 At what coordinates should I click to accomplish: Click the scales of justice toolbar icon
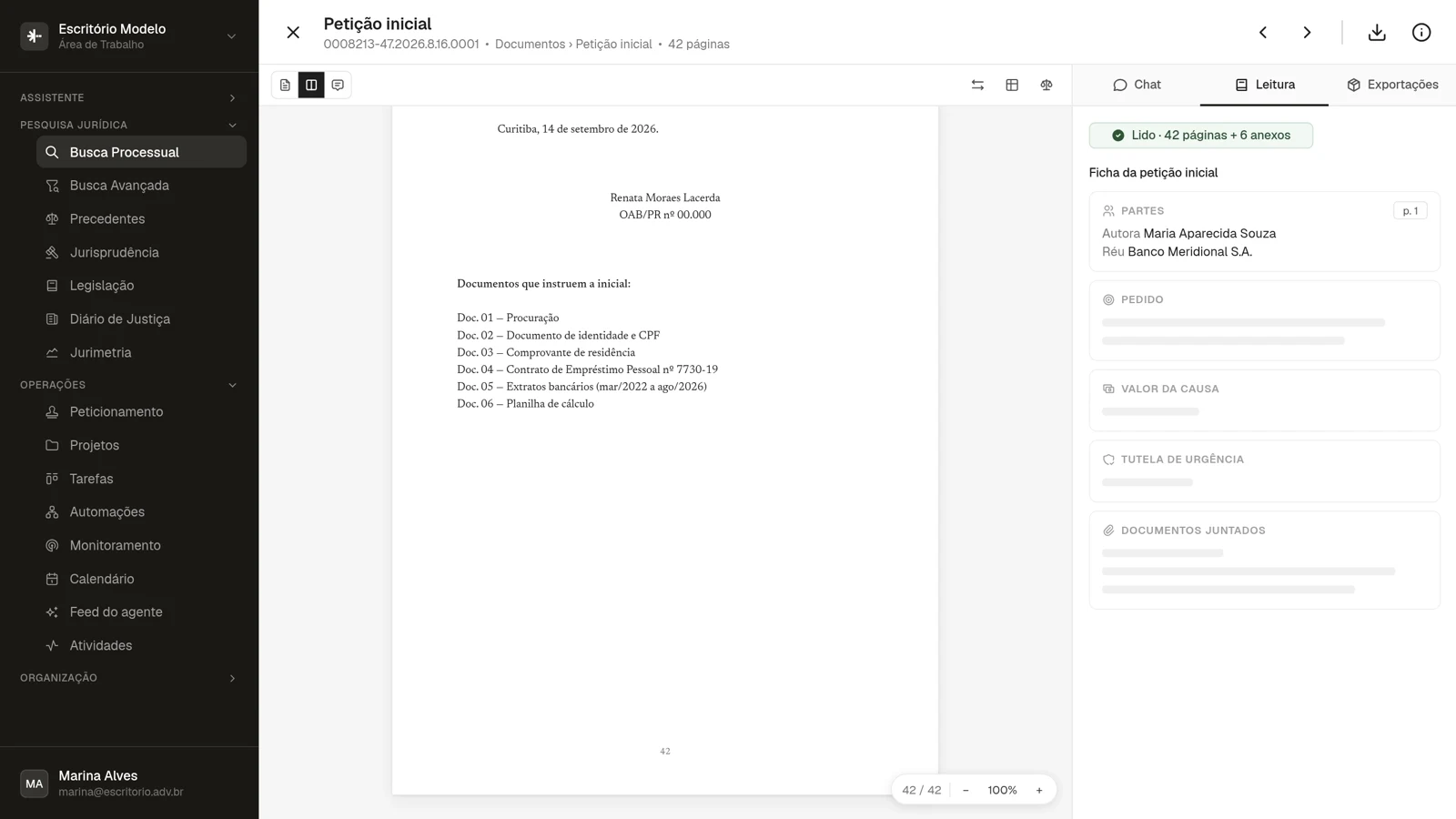(1046, 85)
